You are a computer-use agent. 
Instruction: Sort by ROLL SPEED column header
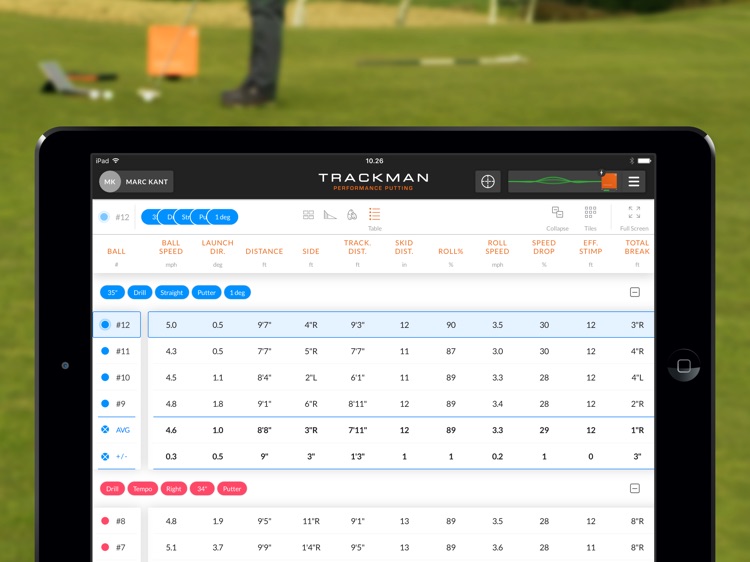tap(497, 247)
